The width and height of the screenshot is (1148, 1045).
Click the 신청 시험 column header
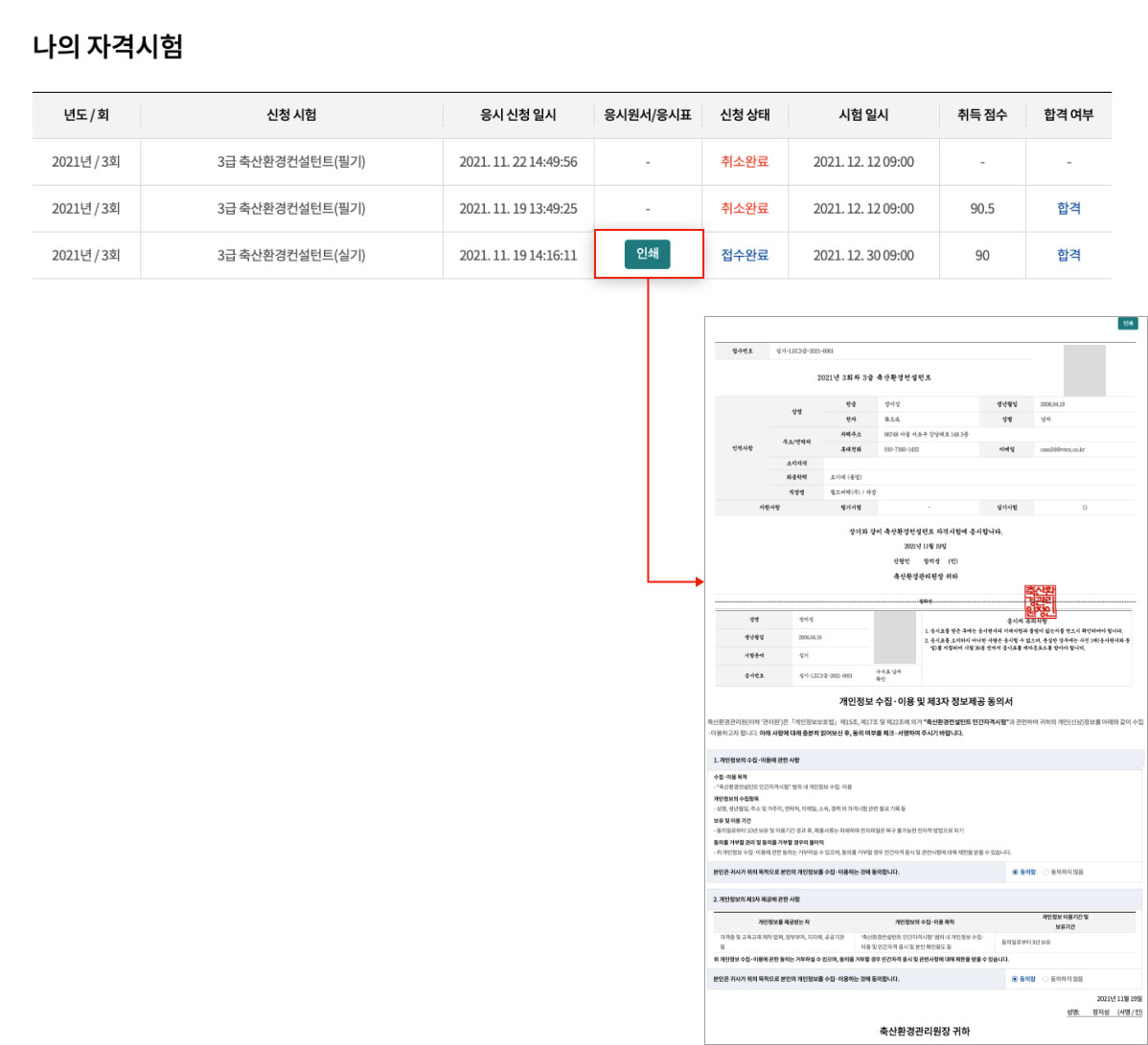point(291,115)
